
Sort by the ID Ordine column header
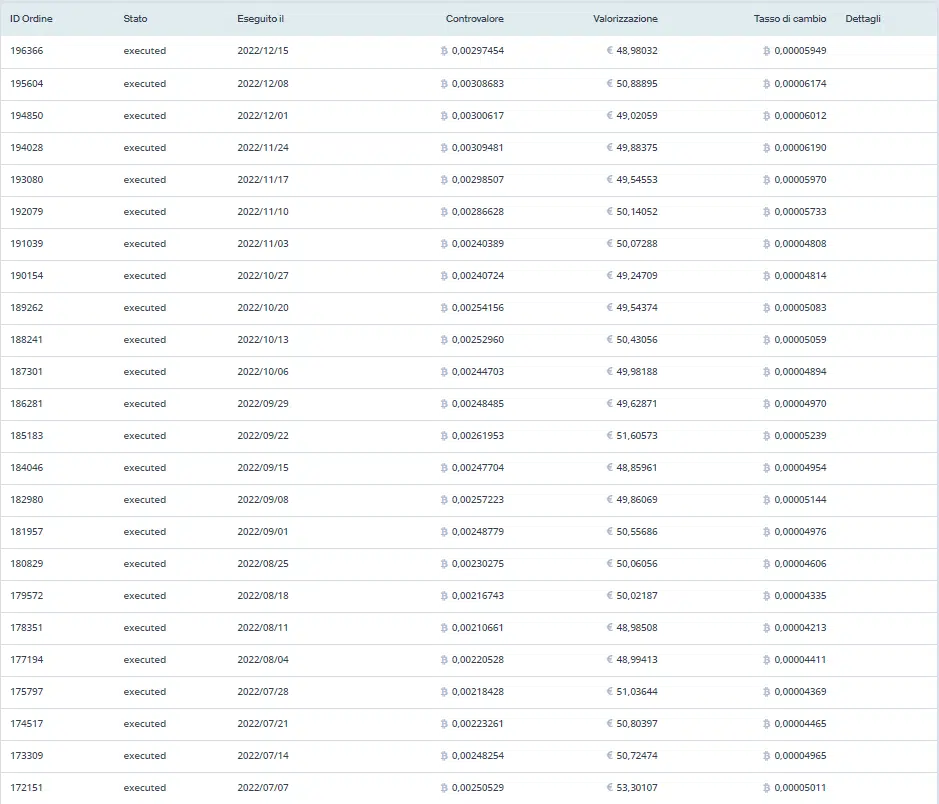click(x=31, y=19)
